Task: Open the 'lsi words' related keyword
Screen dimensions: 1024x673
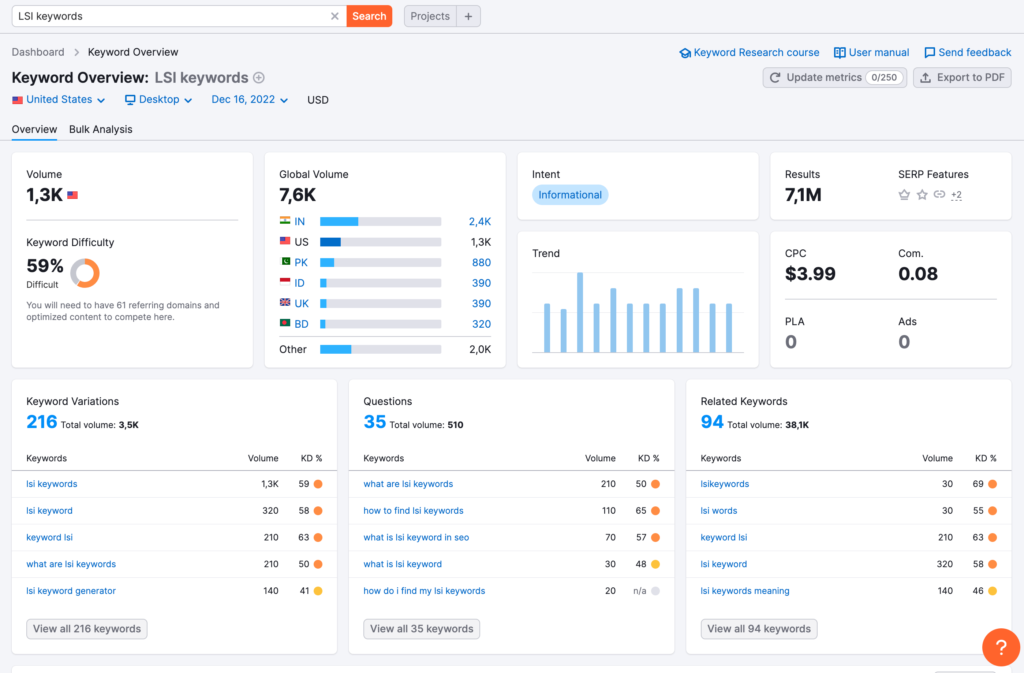Action: tap(719, 511)
